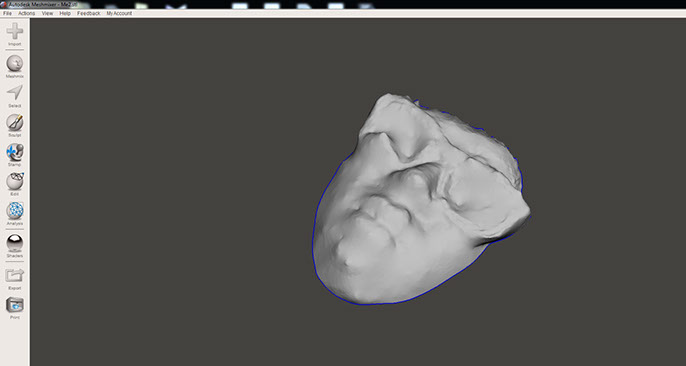686x366 pixels.
Task: Open the Actions menu
Action: (x=26, y=14)
